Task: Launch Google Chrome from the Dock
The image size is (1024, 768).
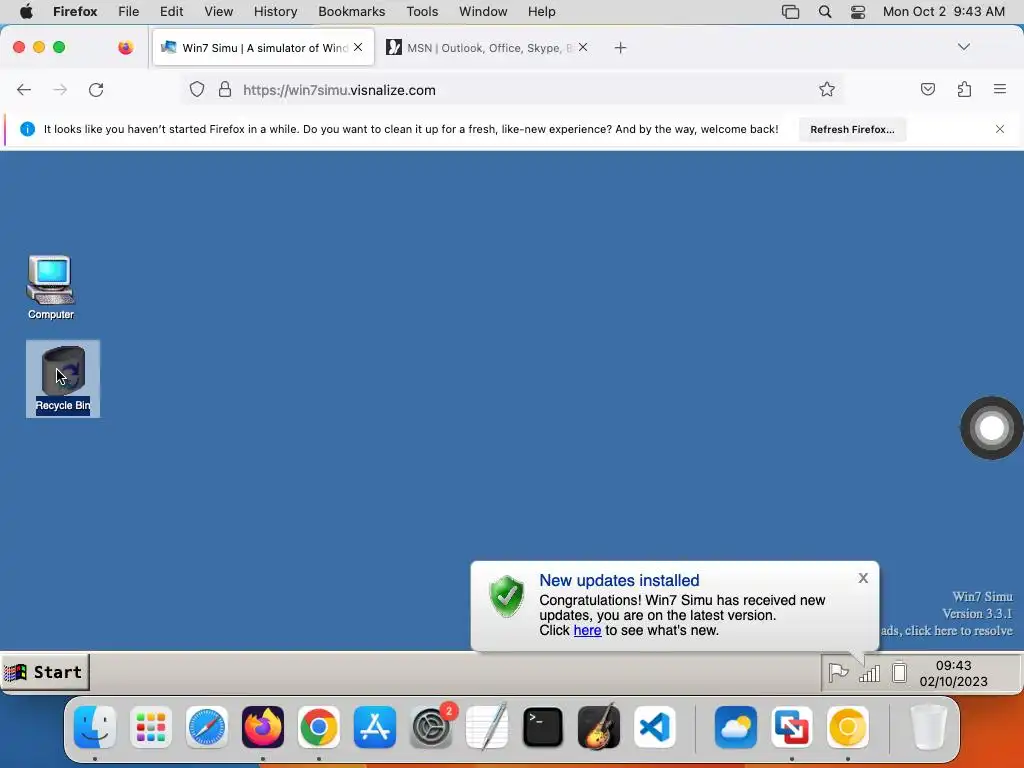Action: [x=319, y=727]
